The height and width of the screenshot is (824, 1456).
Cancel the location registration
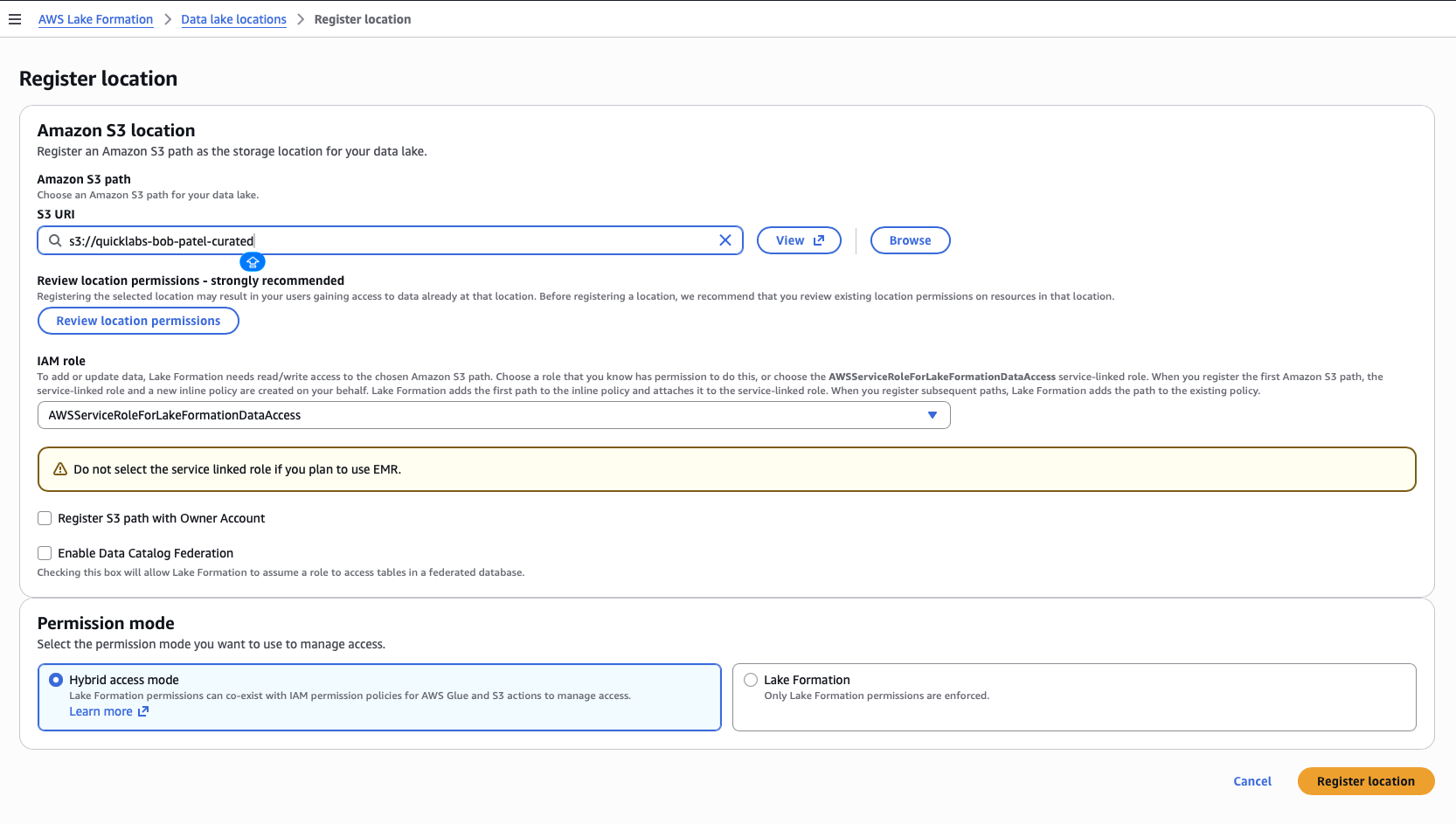[1252, 781]
